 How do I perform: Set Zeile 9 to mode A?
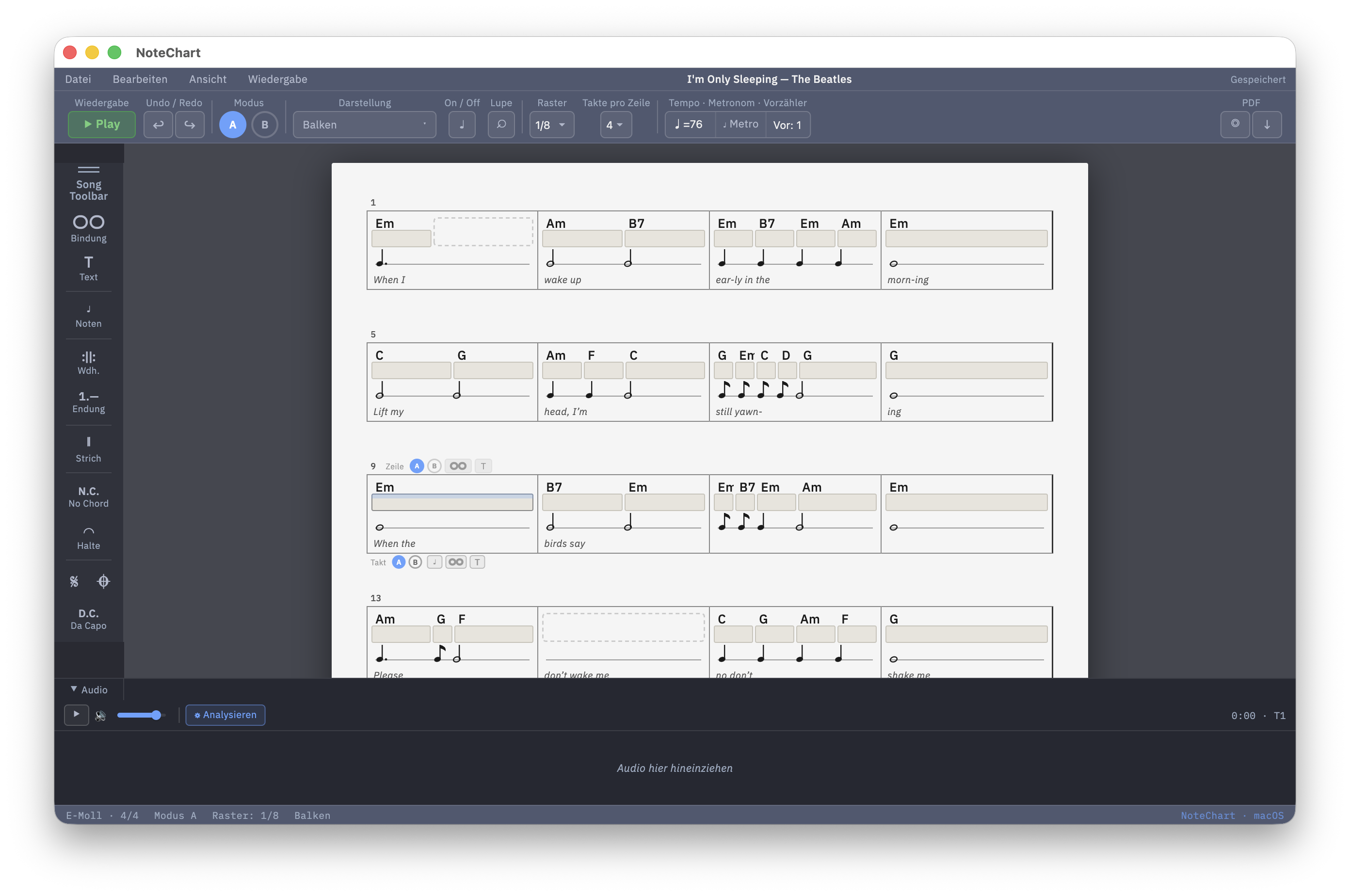[x=417, y=466]
